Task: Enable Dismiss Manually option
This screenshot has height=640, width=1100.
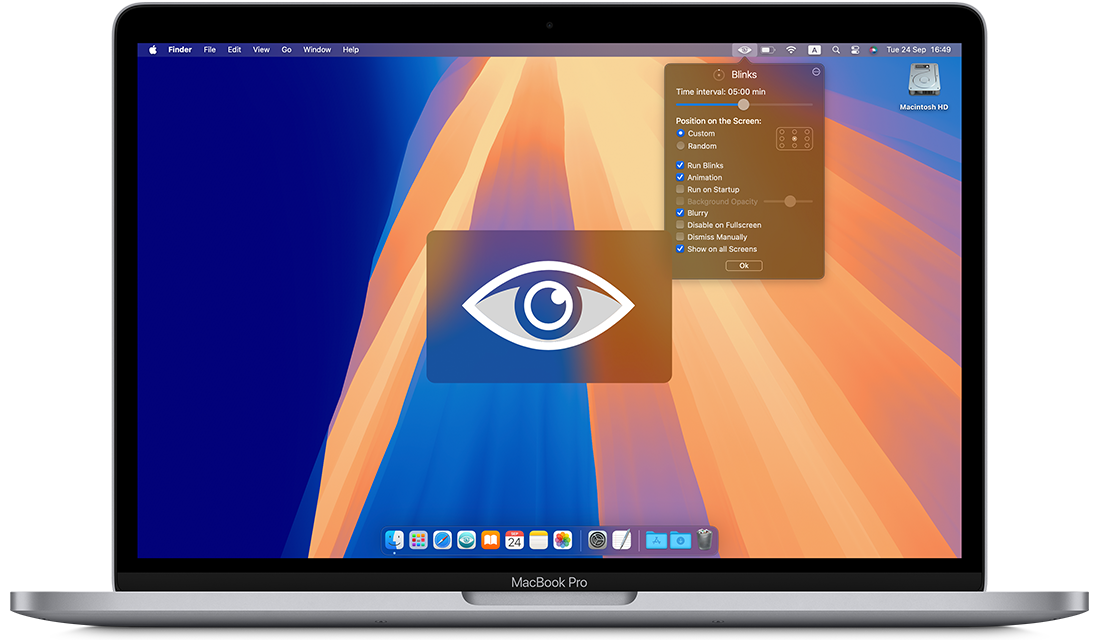Action: pyautogui.click(x=681, y=237)
